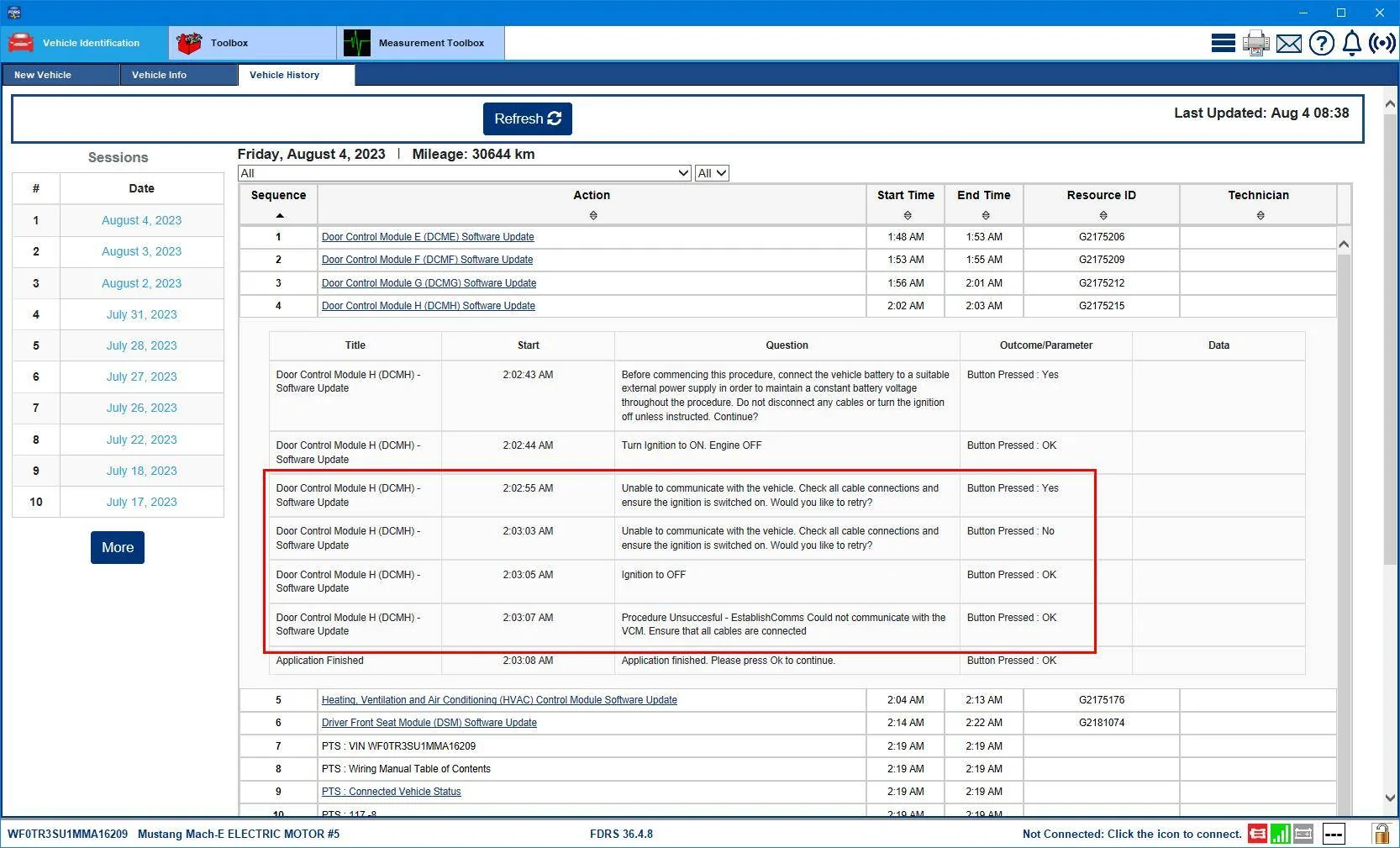Open the help question mark icon
This screenshot has height=848, width=1400.
coord(1321,43)
